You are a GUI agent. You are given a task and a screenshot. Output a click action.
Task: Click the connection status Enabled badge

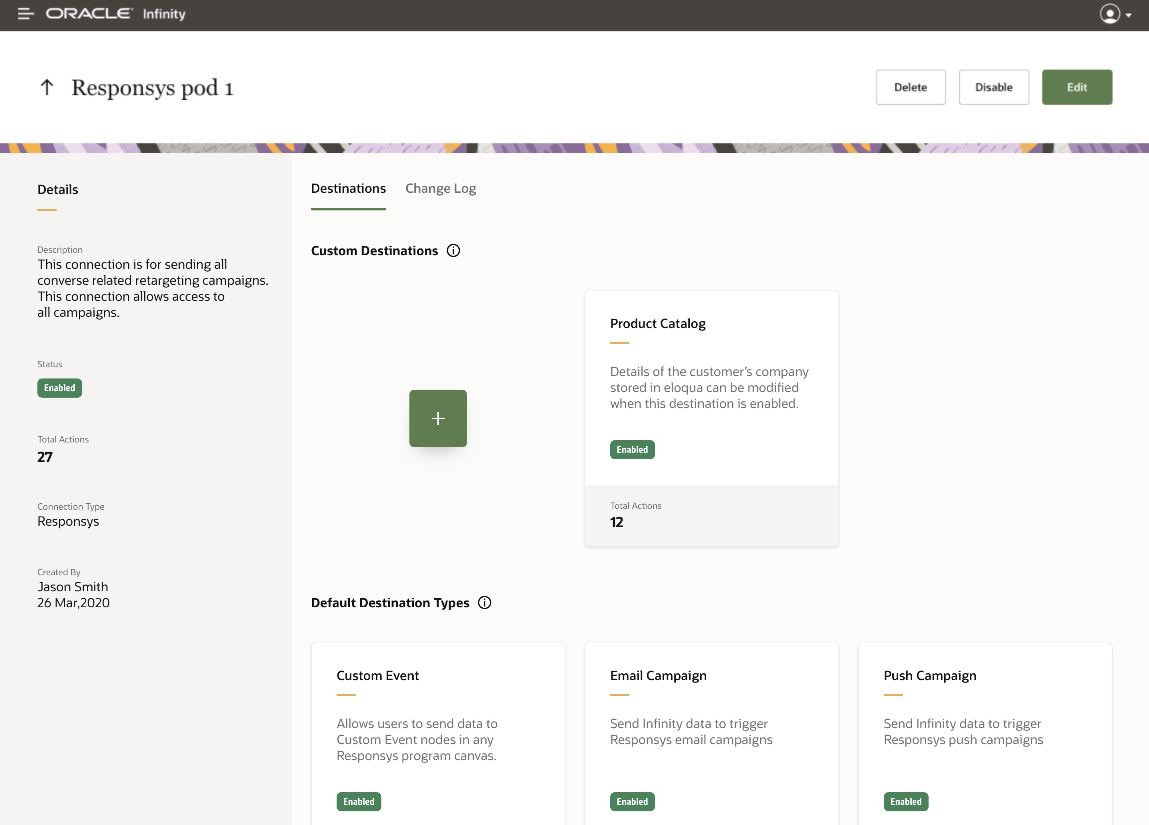(60, 388)
